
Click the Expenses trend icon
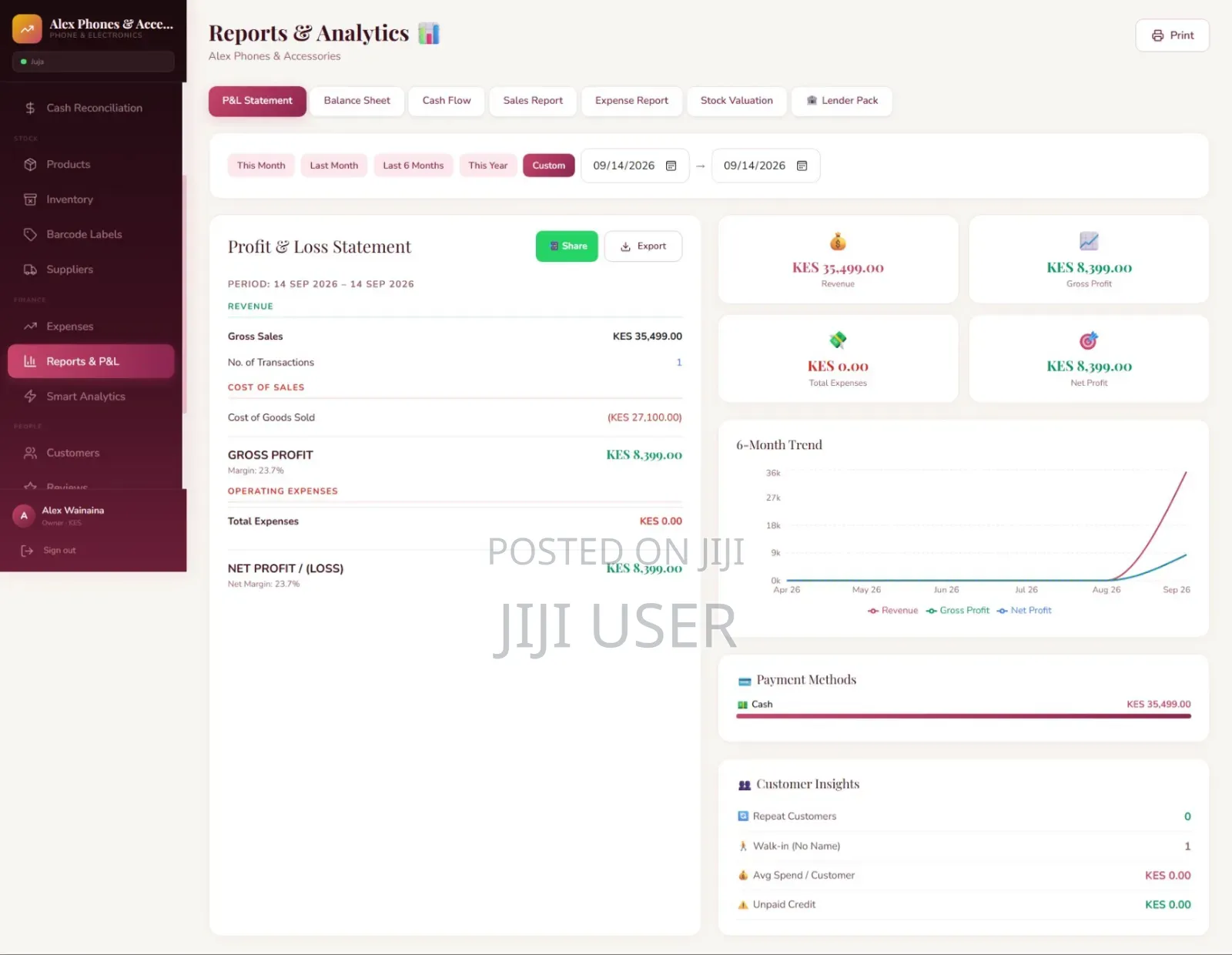click(x=30, y=327)
